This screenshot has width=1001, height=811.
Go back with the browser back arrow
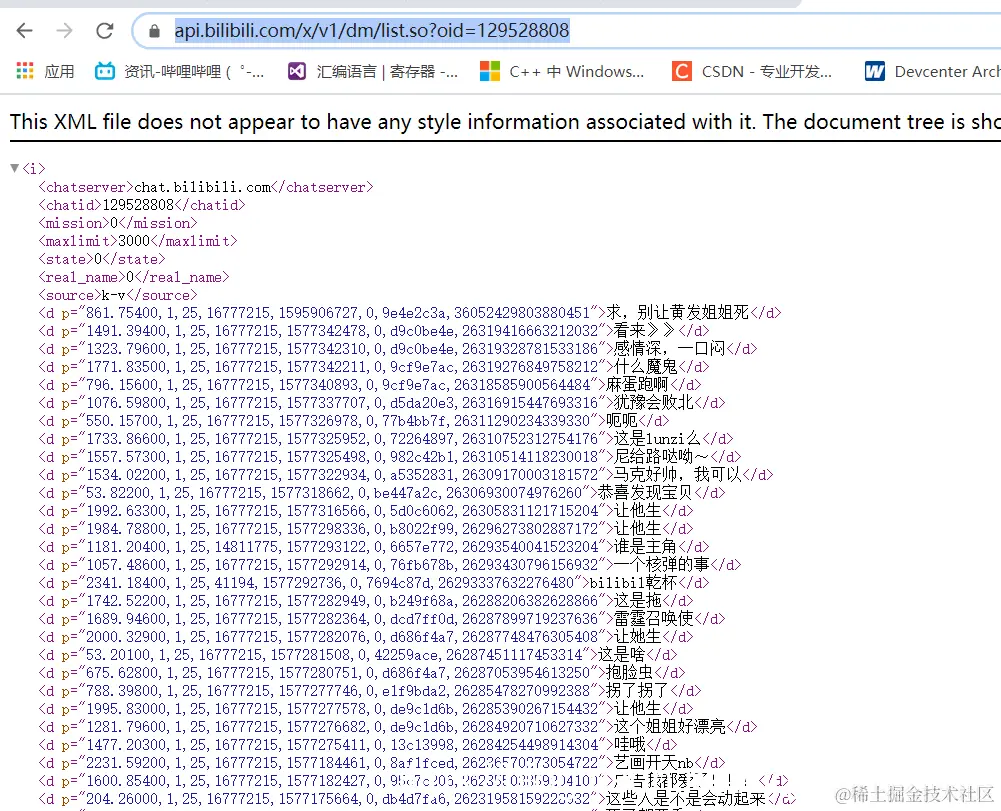[24, 30]
